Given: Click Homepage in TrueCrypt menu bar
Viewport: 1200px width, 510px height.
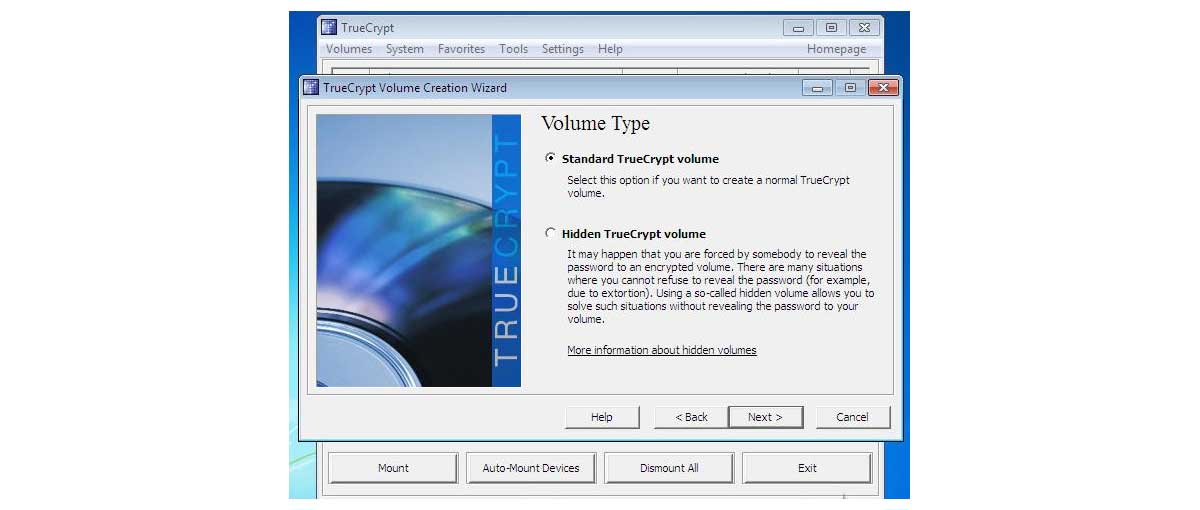Looking at the screenshot, I should tap(837, 49).
